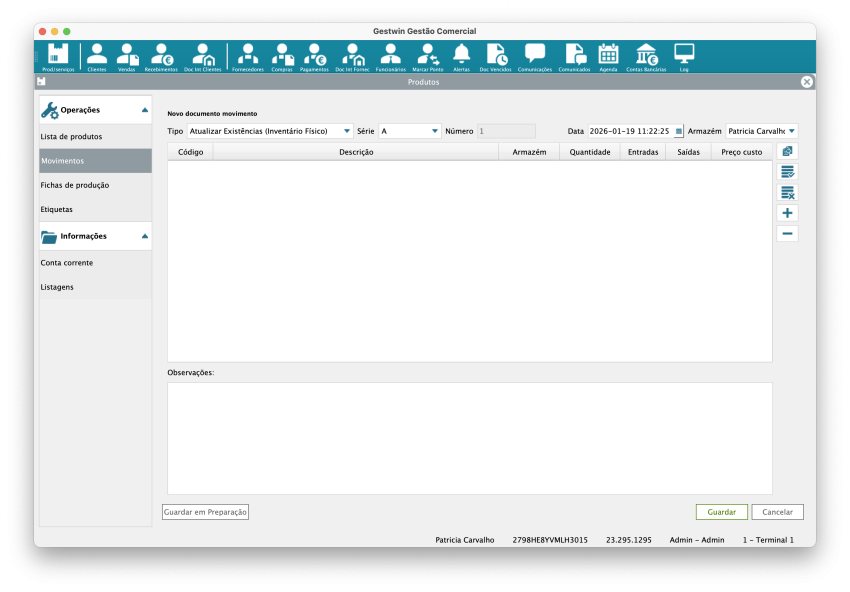
Task: Open Alertas bell icon
Action: (461, 56)
